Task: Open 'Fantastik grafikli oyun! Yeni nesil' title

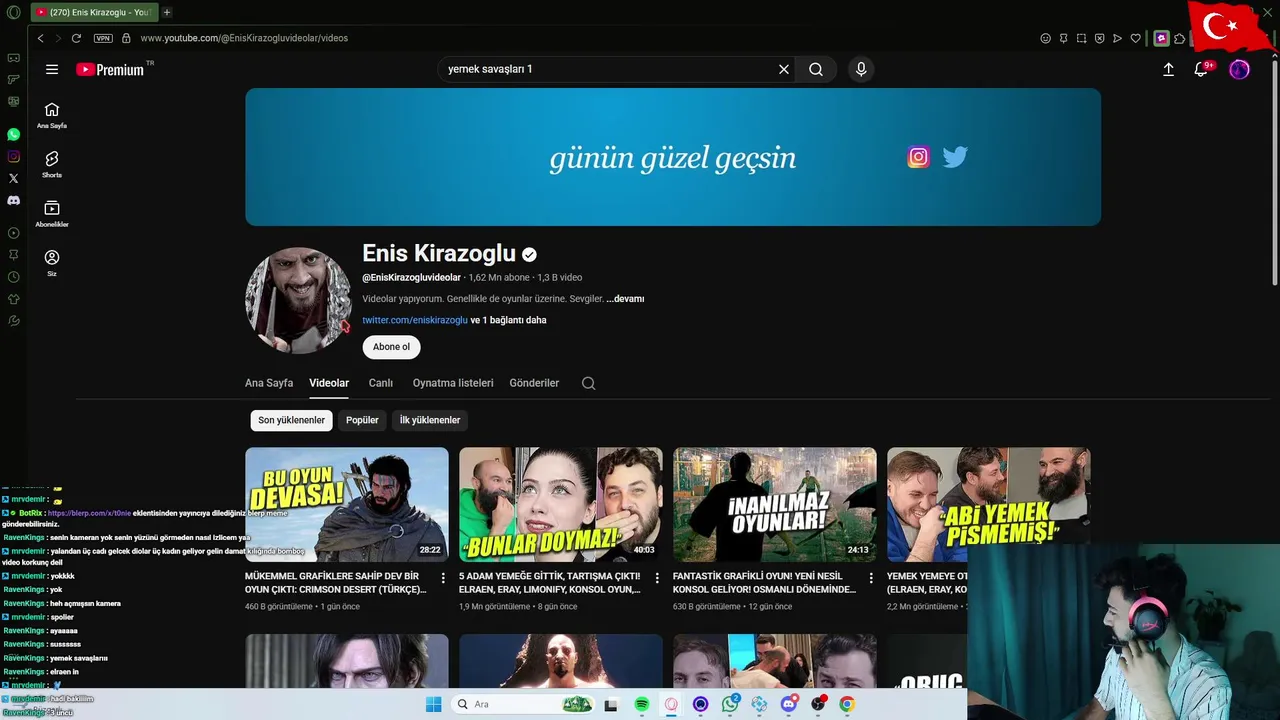Action: [x=764, y=583]
